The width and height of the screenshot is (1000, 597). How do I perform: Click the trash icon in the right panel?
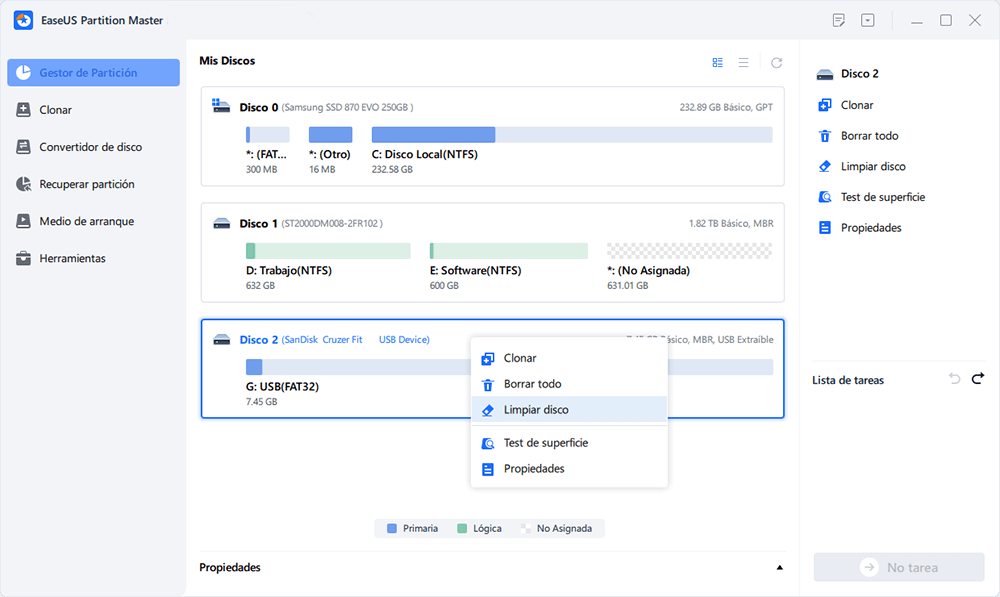(x=825, y=136)
